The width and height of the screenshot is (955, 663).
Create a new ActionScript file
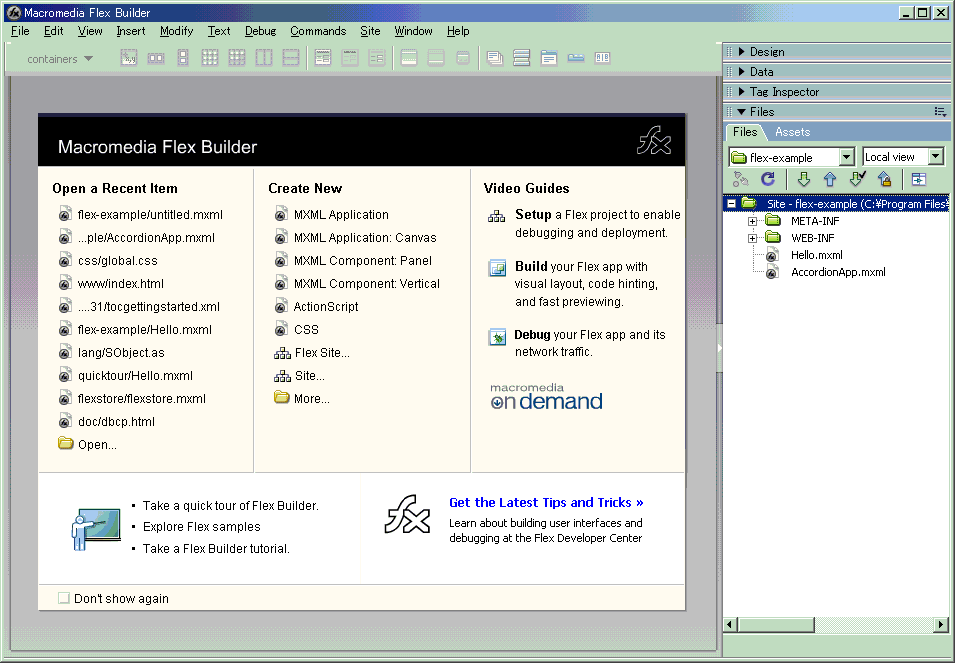point(326,306)
